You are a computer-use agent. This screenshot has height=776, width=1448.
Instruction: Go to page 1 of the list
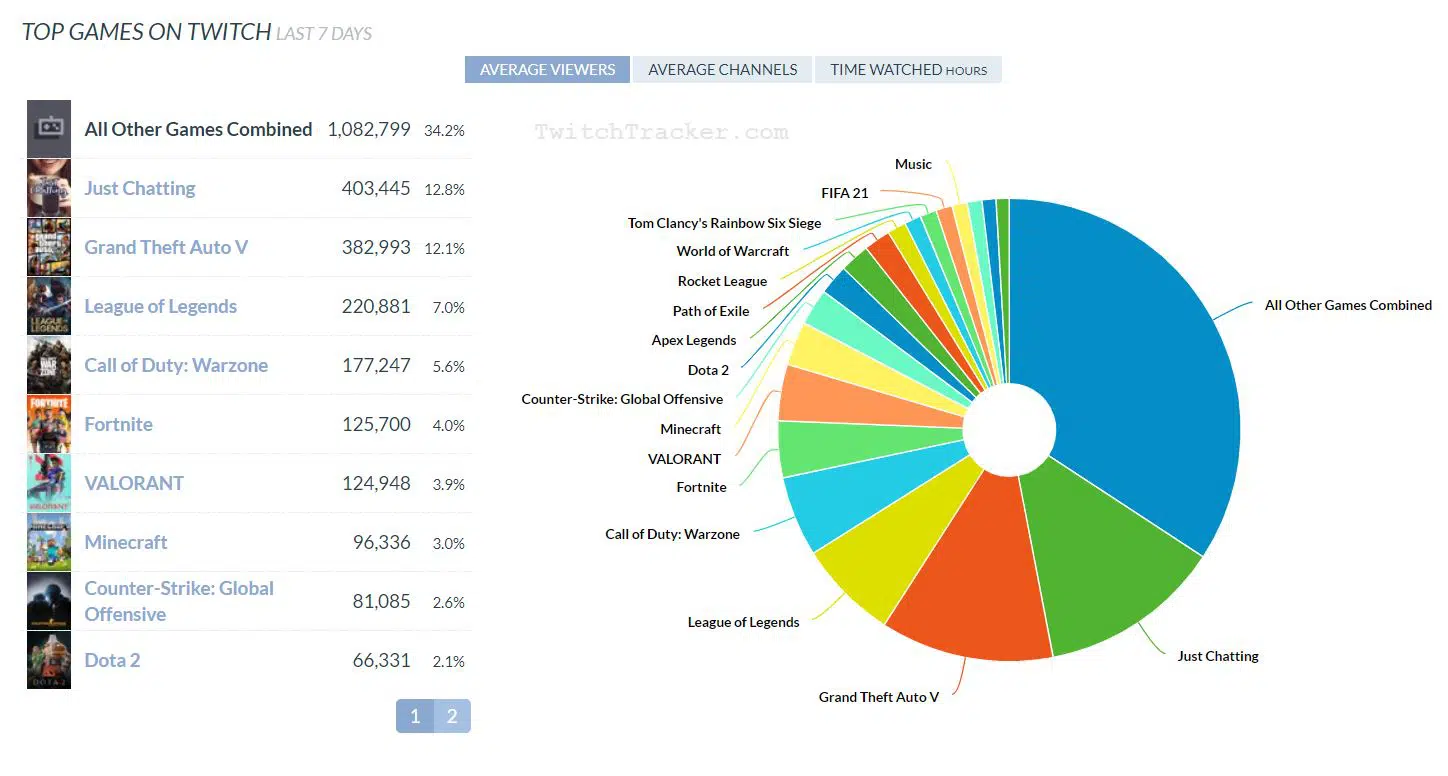415,716
